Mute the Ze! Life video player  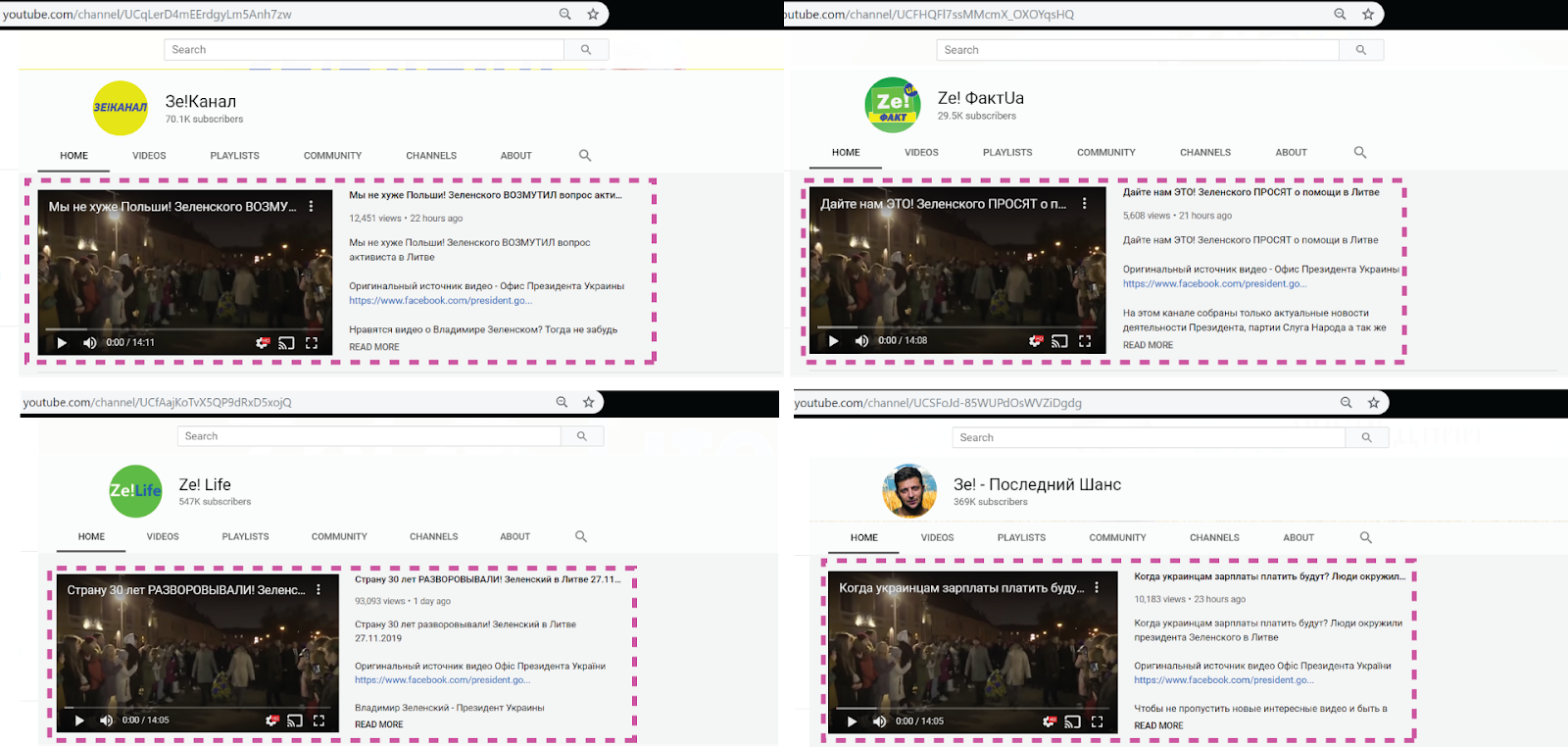(106, 721)
